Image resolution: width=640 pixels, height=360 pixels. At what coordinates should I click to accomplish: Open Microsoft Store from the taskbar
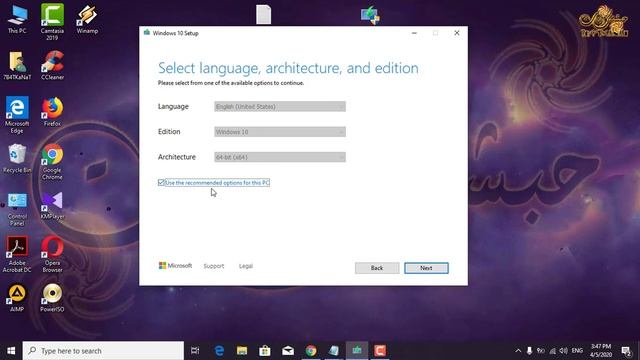point(265,351)
